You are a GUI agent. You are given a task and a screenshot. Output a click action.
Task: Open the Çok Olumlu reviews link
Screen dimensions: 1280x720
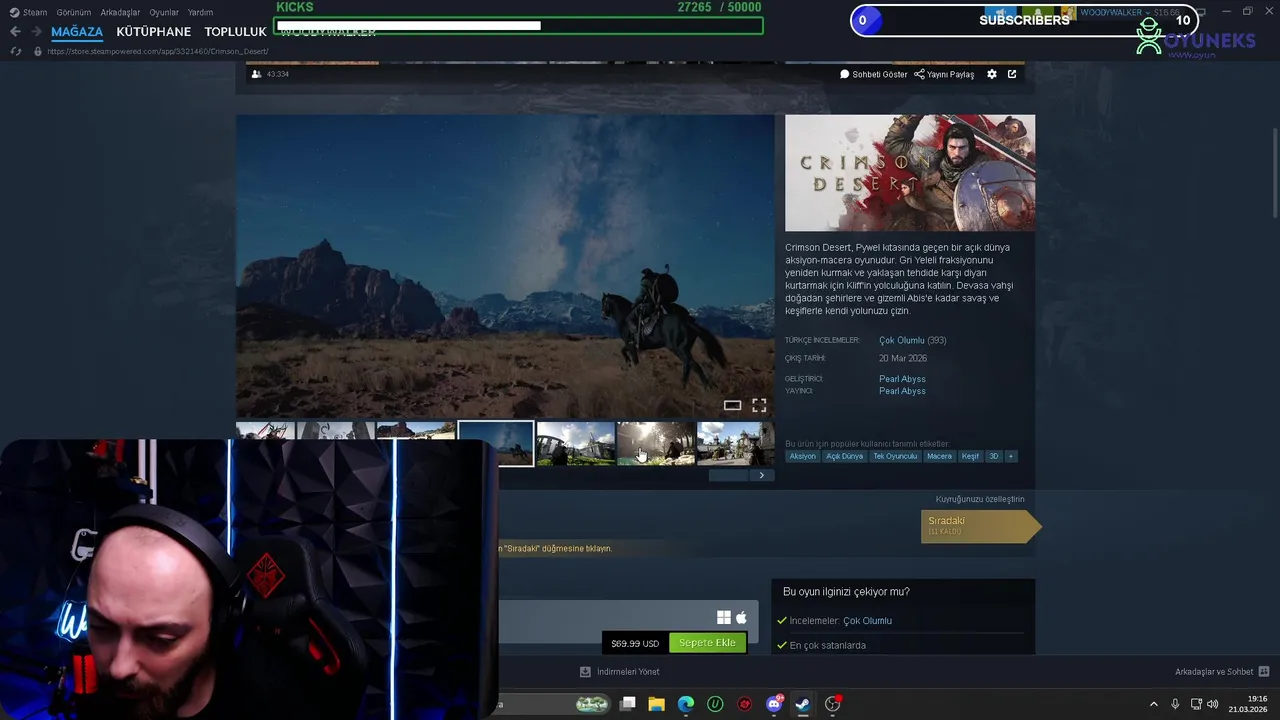point(902,340)
